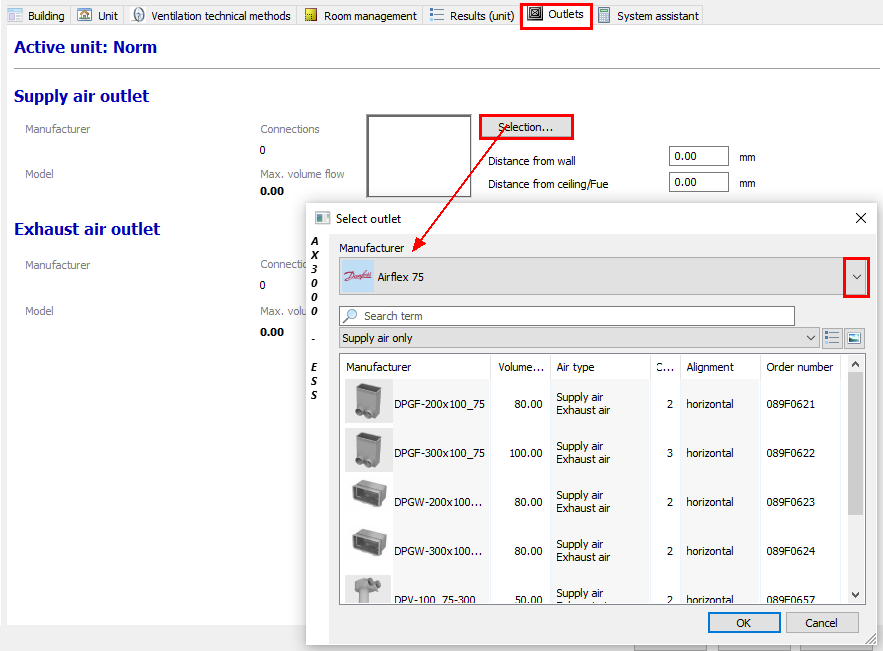
Task: Click the Select outlet dialog title icon
Action: coord(323,218)
